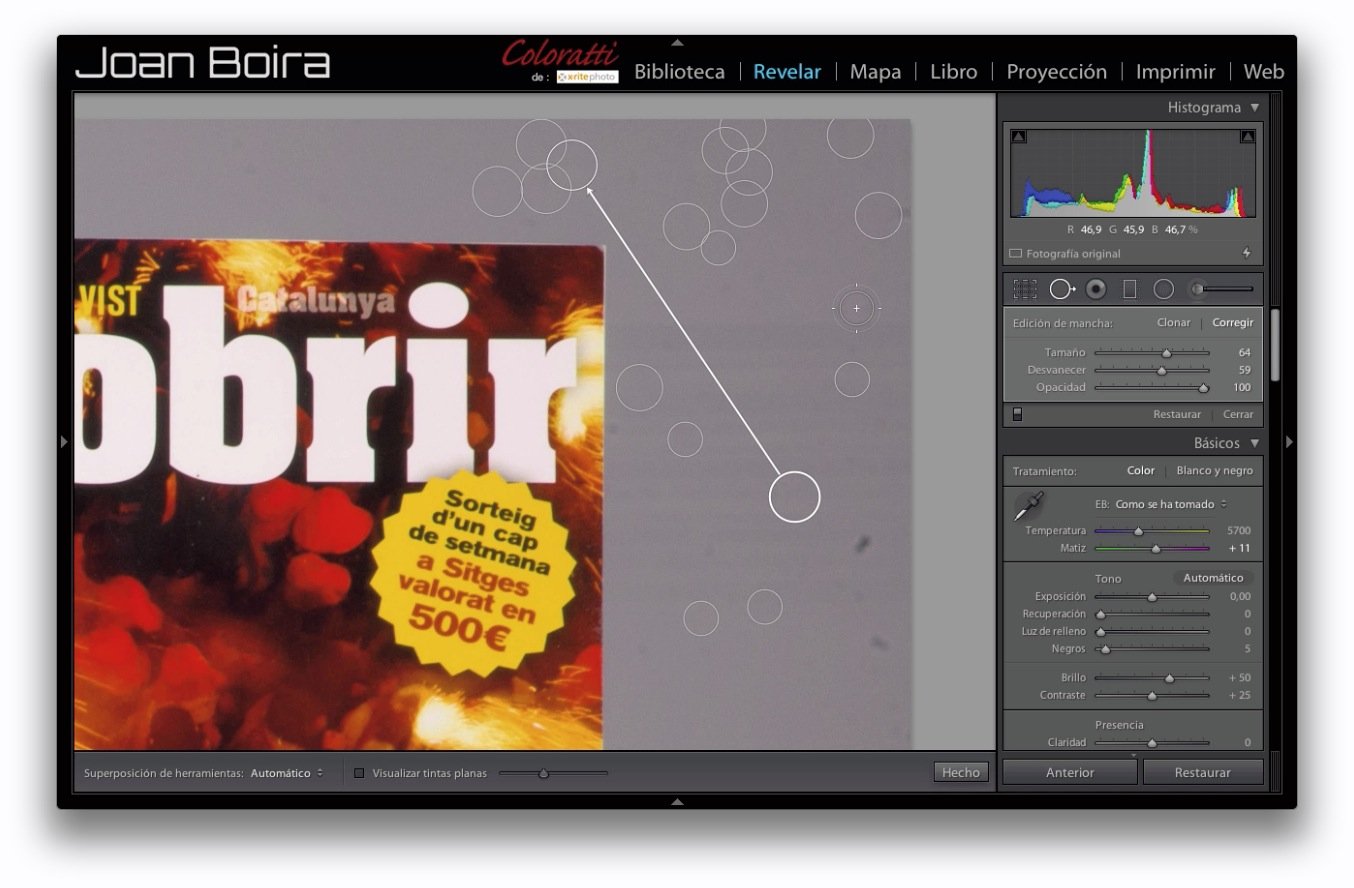The height and width of the screenshot is (888, 1354).
Task: Toggle the shadow clipping indicator in histogram
Action: click(1018, 137)
